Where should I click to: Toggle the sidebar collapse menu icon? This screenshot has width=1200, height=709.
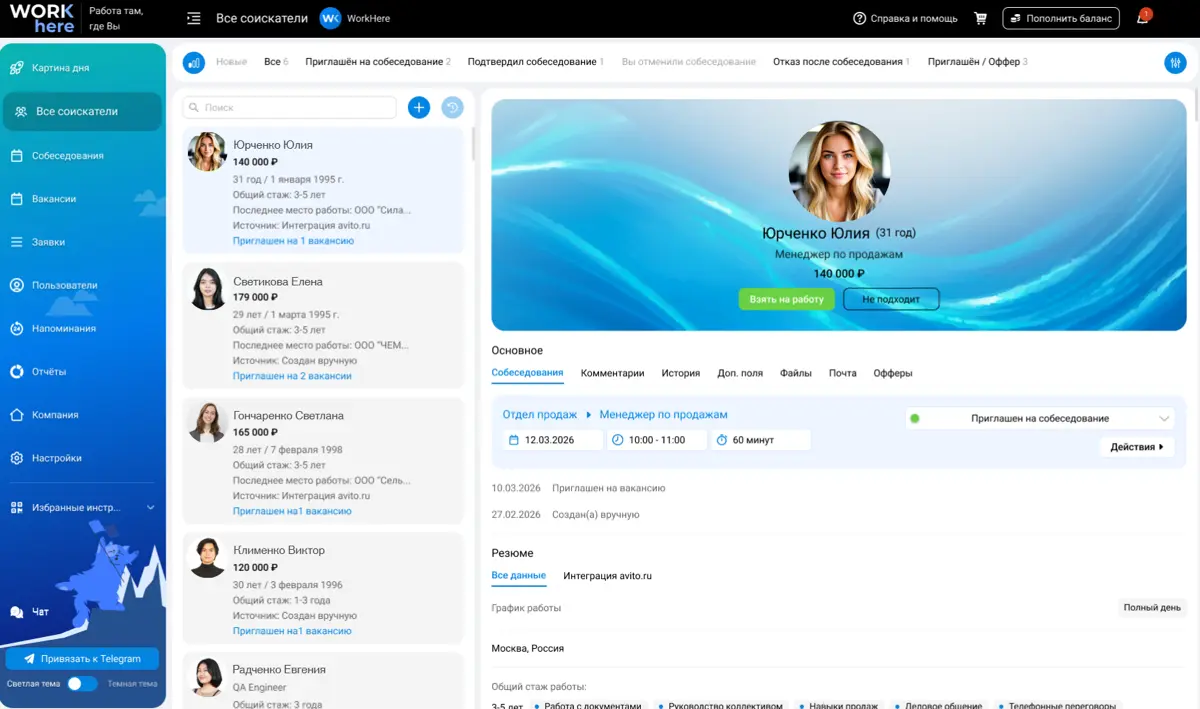coord(194,18)
